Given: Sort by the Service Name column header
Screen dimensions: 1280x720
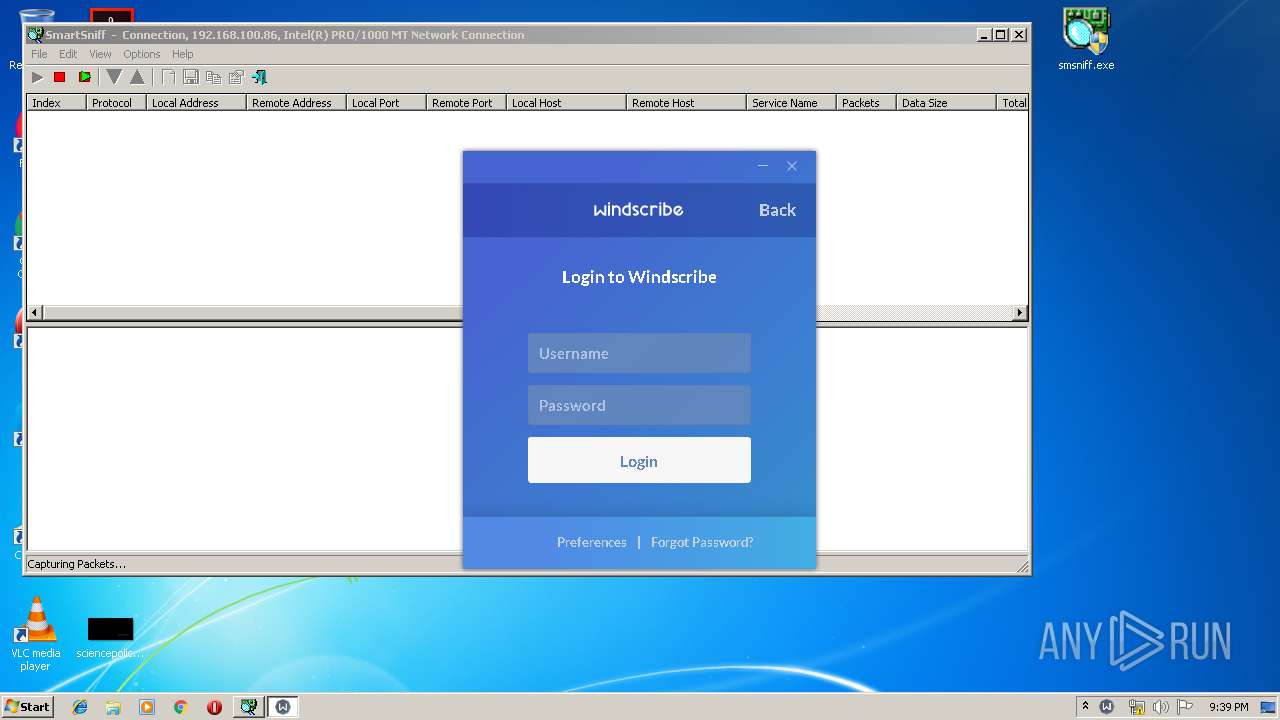Looking at the screenshot, I should coord(791,102).
